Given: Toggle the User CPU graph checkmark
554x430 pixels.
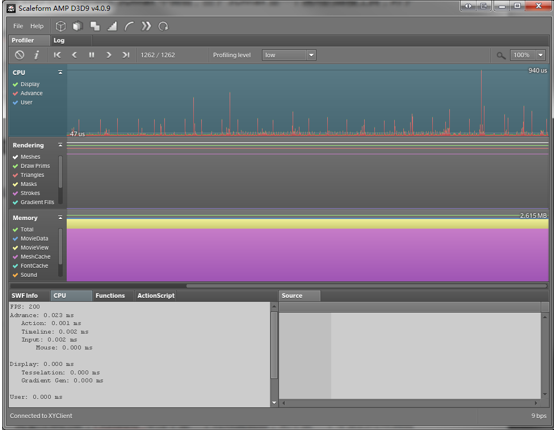Looking at the screenshot, I should click(x=15, y=103).
